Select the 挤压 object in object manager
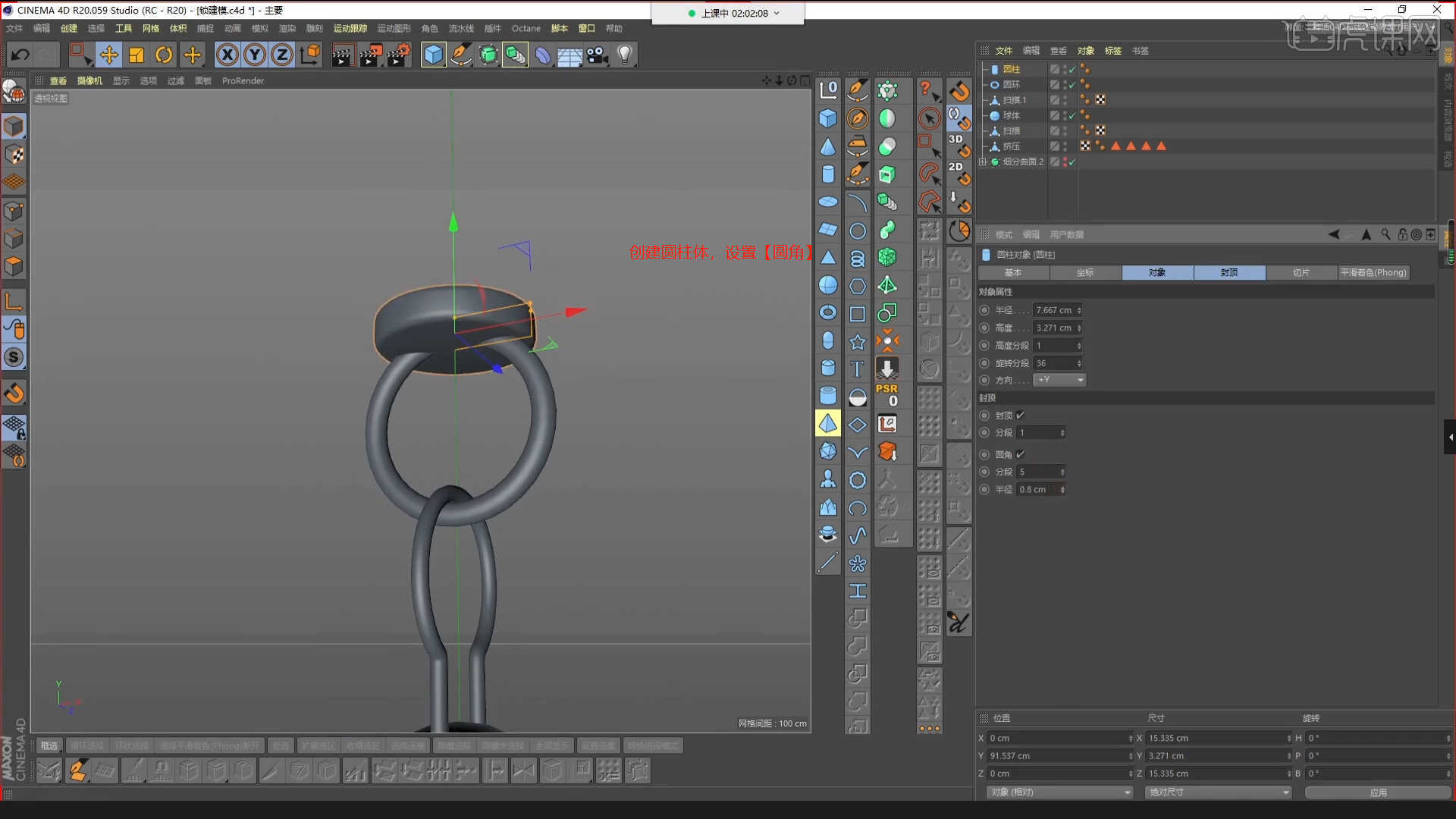This screenshot has width=1456, height=819. click(1012, 146)
